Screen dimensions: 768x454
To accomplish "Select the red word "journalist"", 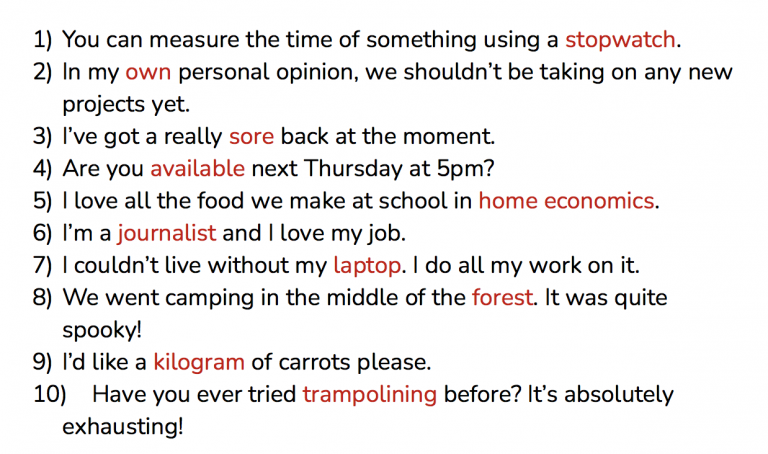I will 167,234.
